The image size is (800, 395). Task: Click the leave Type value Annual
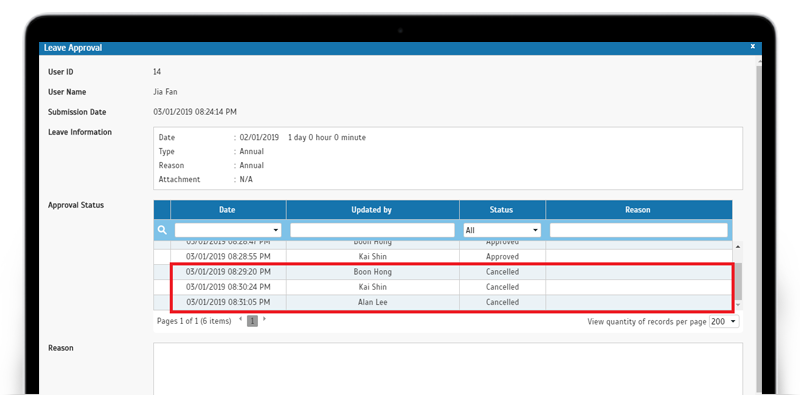tap(252, 152)
